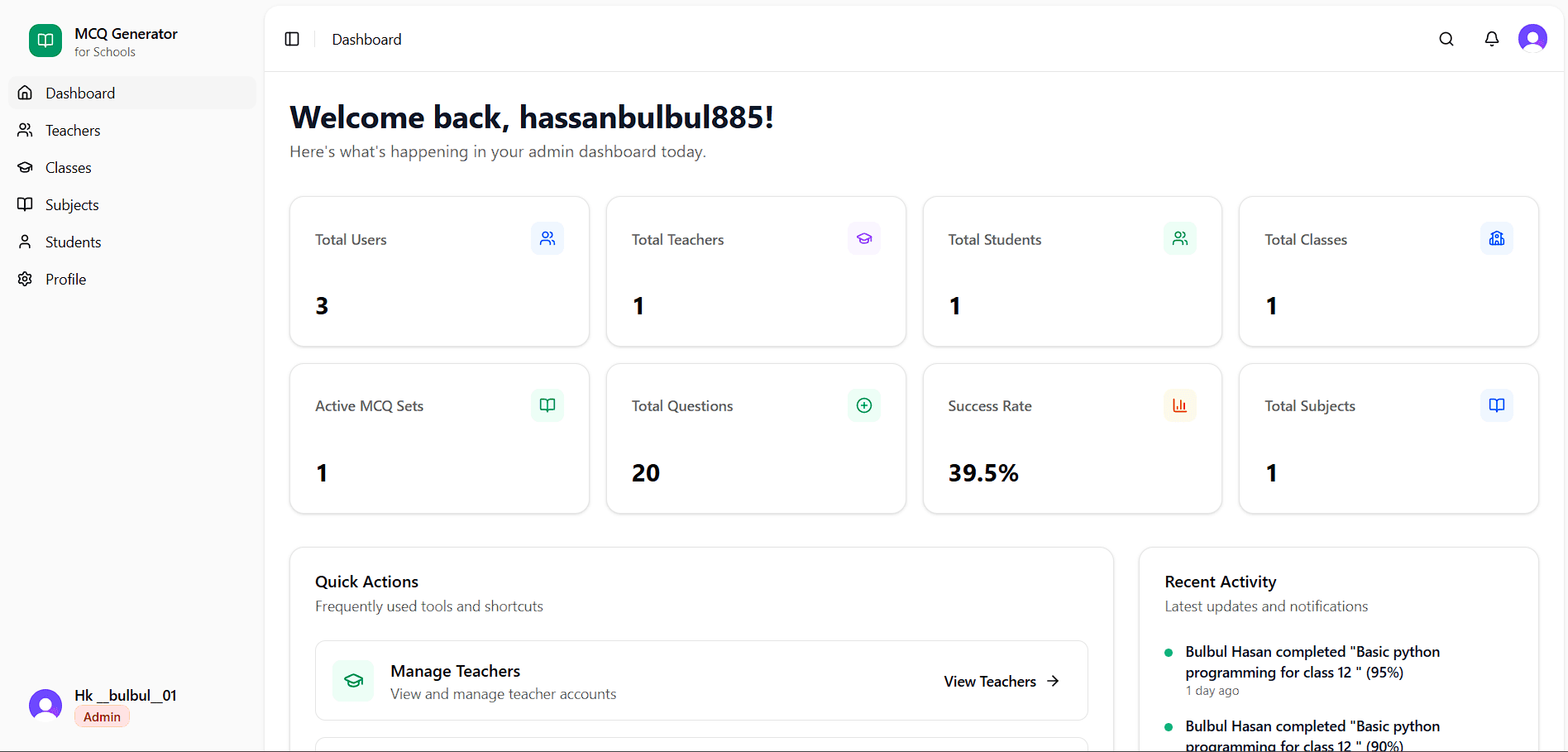
Task: Click the Admin badge near Hk_bulbul_01
Action: (101, 716)
